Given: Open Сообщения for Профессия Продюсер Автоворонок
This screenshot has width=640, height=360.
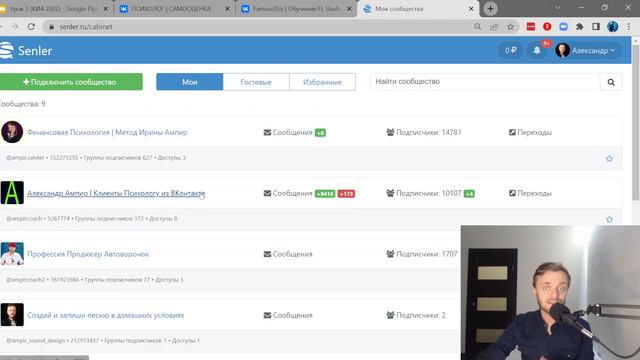Looking at the screenshot, I should click(x=288, y=254).
